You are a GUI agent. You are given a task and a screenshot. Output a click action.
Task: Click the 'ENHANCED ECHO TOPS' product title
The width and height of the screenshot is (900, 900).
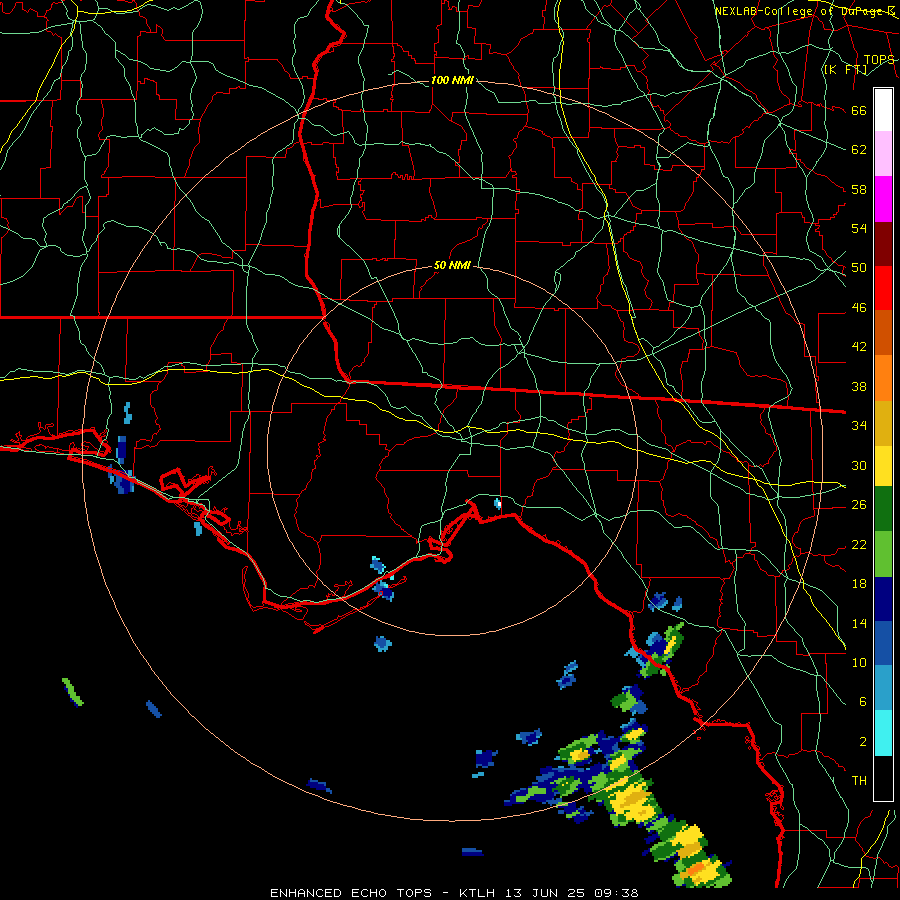tap(351, 893)
